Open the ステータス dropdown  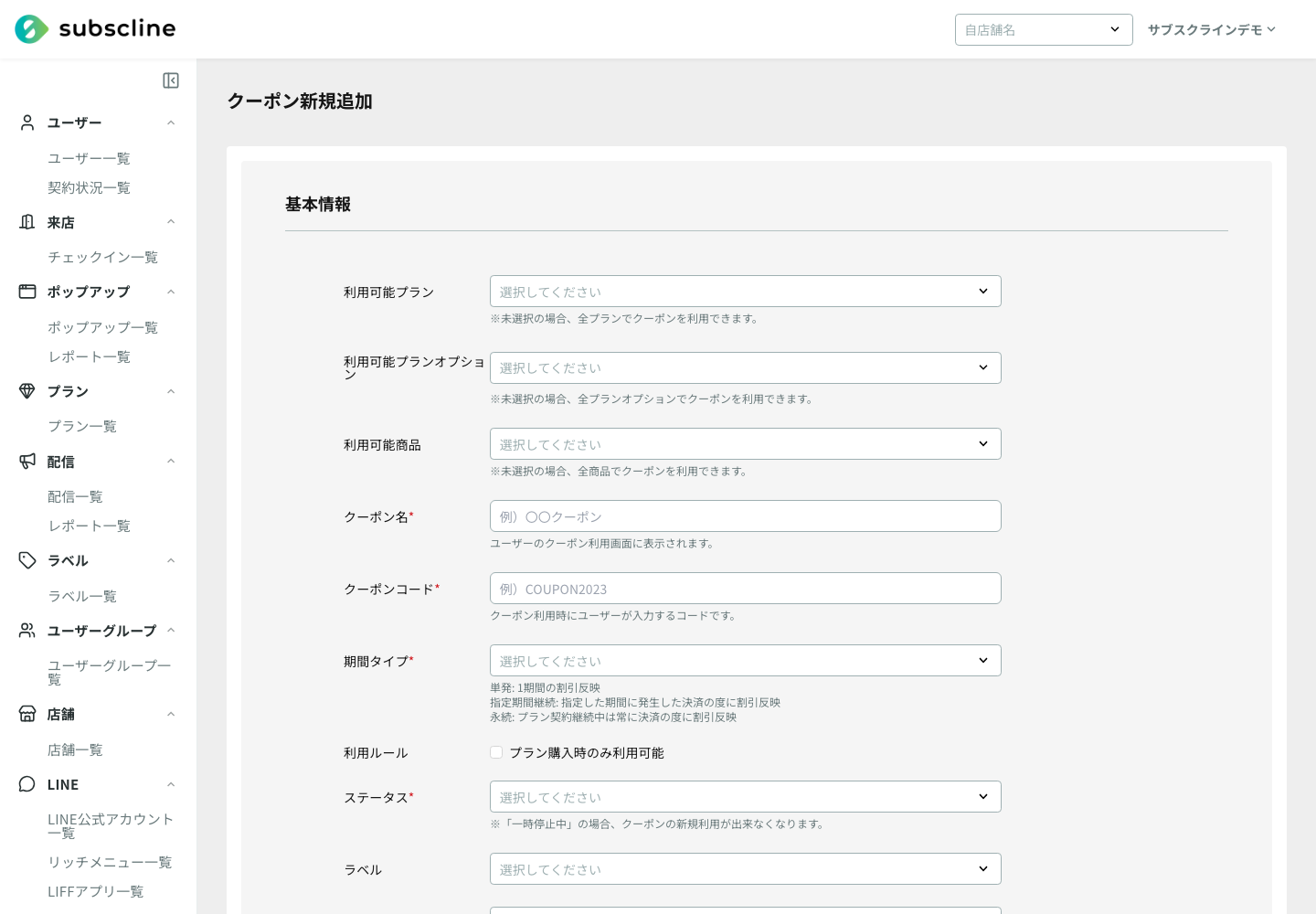746,797
